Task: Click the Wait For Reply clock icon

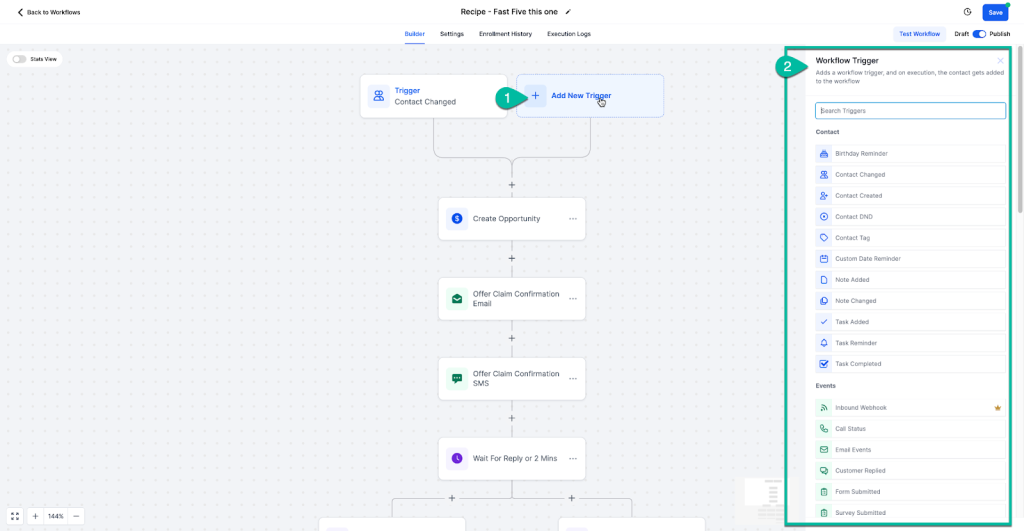Action: (457, 458)
